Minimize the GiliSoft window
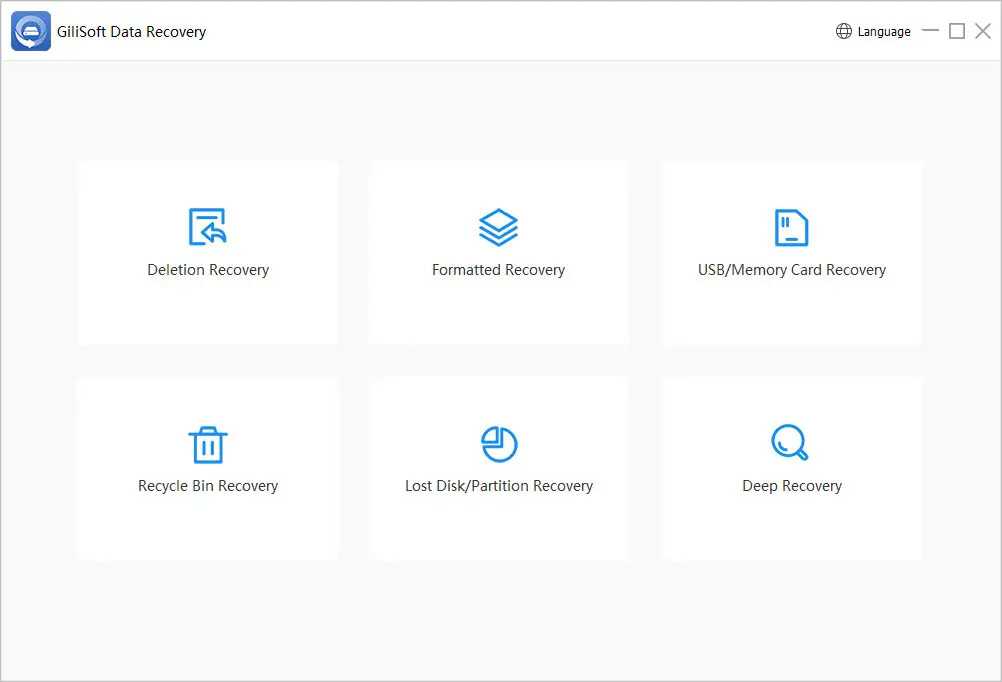Viewport: 1002px width, 682px height. [x=930, y=31]
